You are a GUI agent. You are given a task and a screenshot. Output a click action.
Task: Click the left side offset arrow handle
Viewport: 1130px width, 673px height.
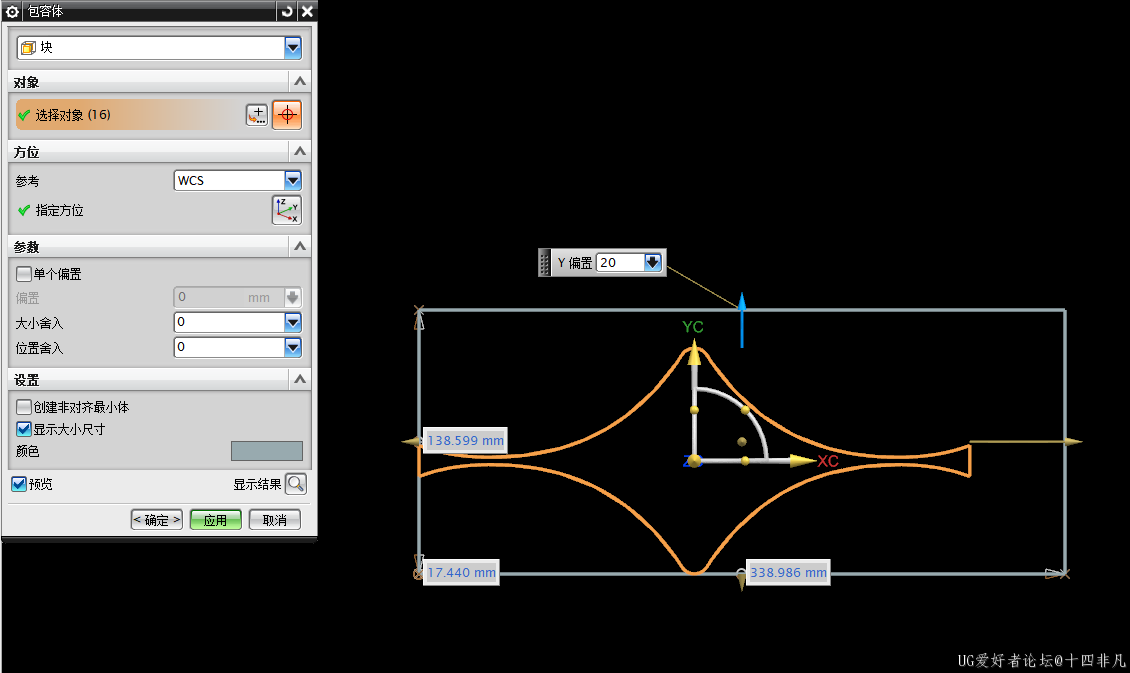(411, 441)
